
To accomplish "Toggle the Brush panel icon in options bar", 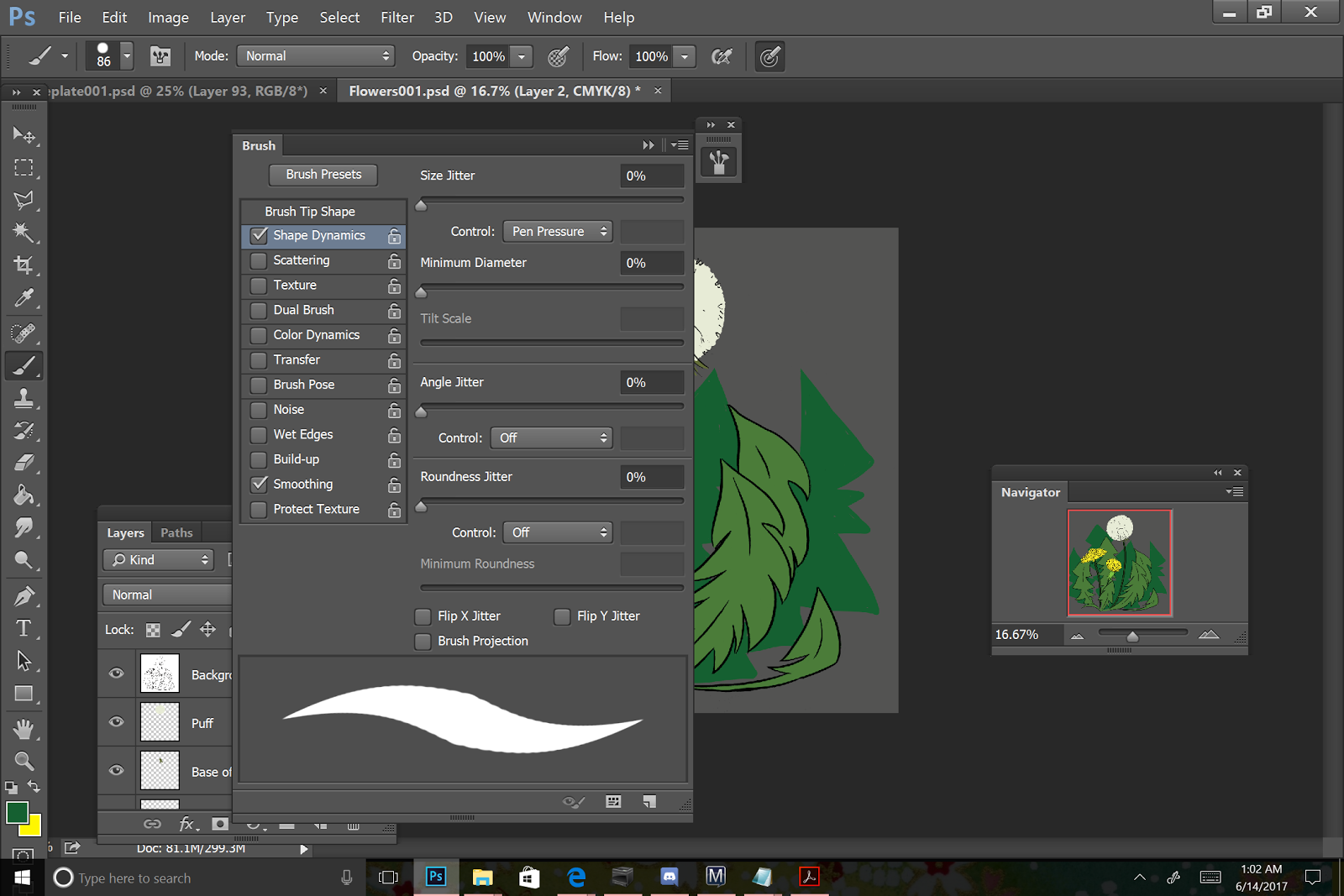I will (160, 56).
